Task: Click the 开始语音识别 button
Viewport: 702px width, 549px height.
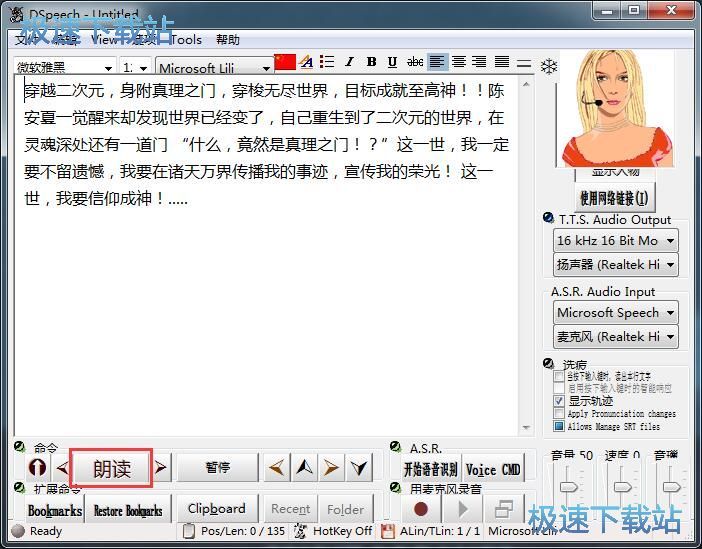Action: coord(431,469)
